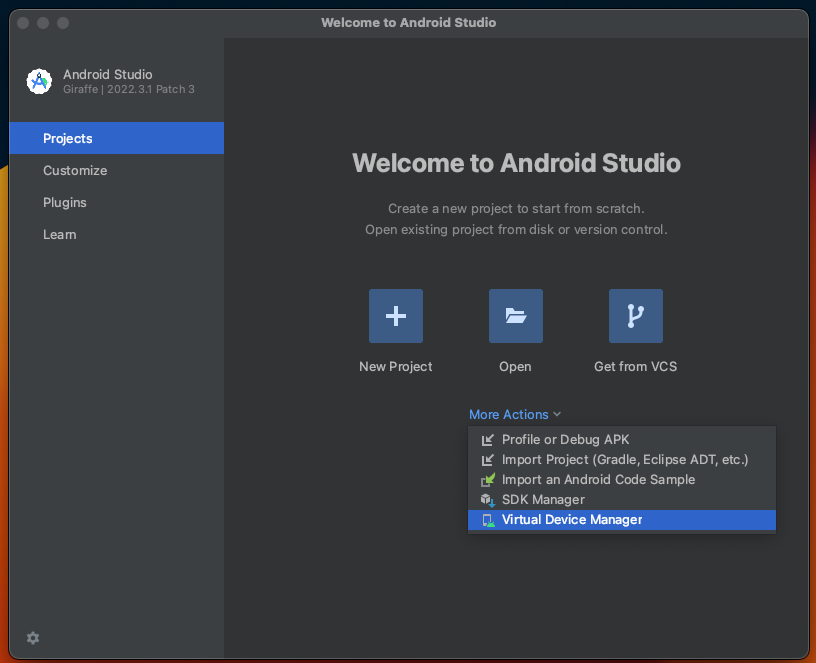Click the SDK Manager box icon
The width and height of the screenshot is (816, 663).
click(488, 500)
